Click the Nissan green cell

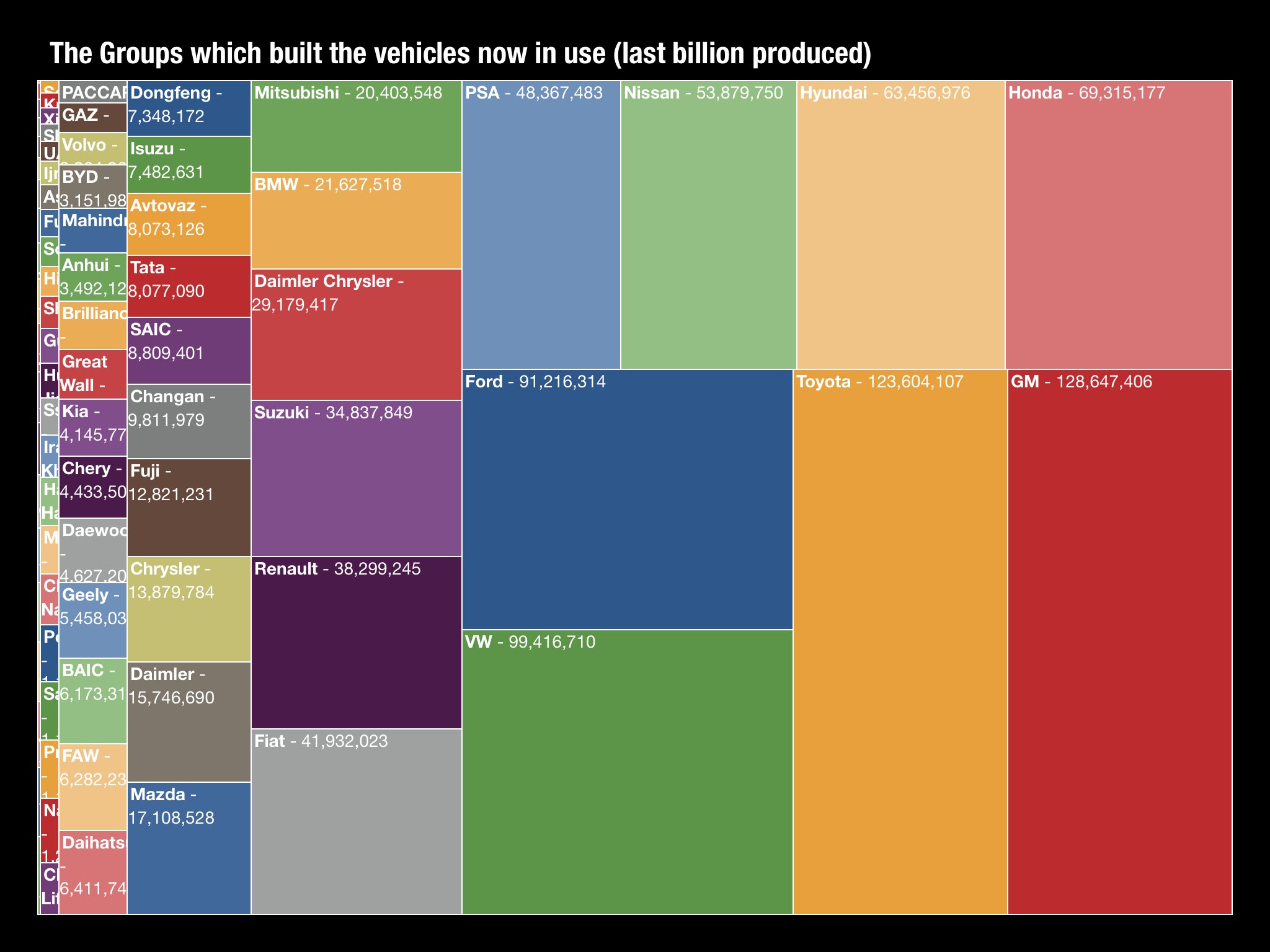(708, 225)
